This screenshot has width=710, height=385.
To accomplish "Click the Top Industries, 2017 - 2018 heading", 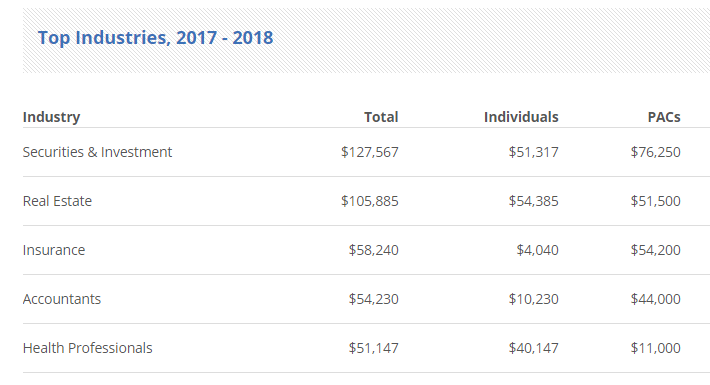I will tap(155, 38).
